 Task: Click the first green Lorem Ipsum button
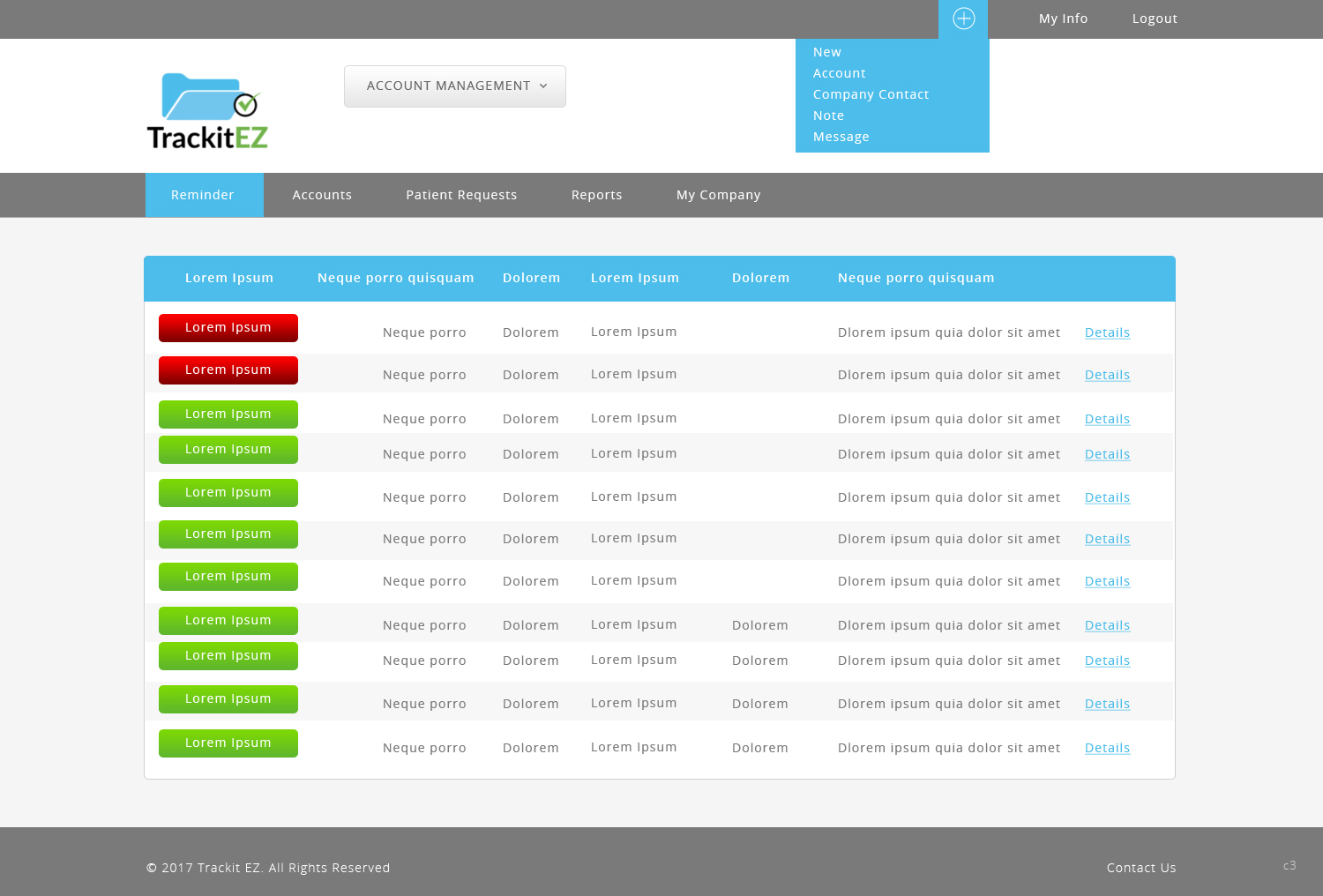click(x=228, y=414)
